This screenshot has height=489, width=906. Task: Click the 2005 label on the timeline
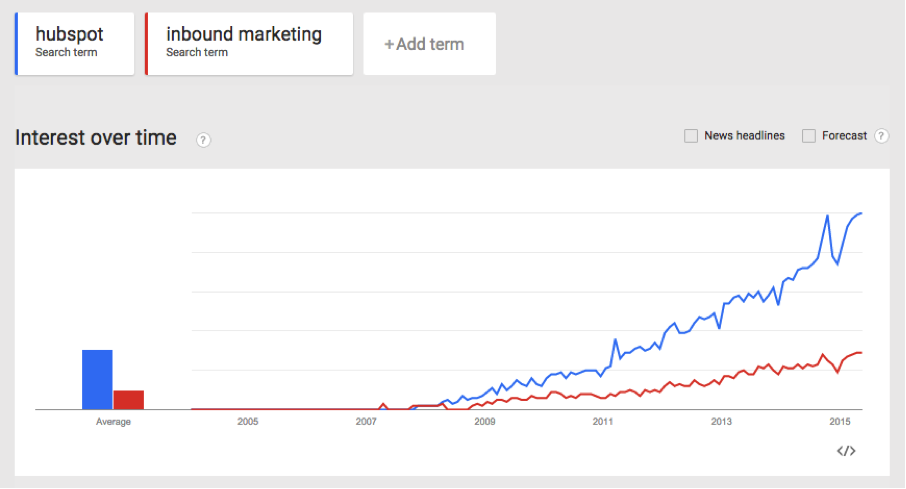tap(247, 422)
